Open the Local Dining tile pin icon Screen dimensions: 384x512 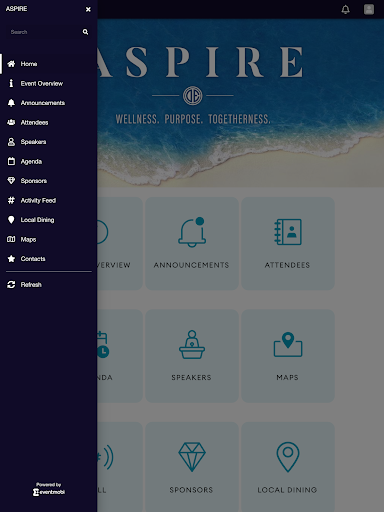pos(288,457)
